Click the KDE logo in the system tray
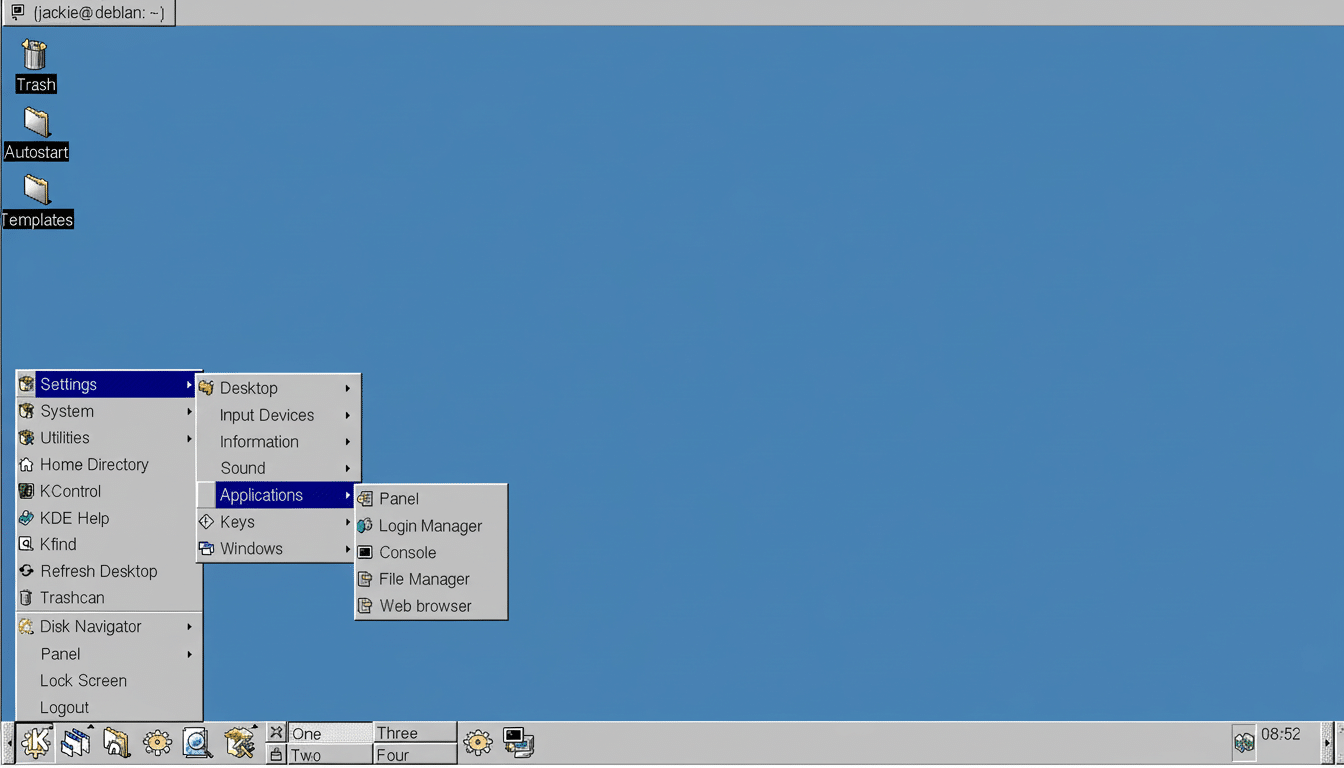This screenshot has height=768, width=1344. click(x=1244, y=743)
